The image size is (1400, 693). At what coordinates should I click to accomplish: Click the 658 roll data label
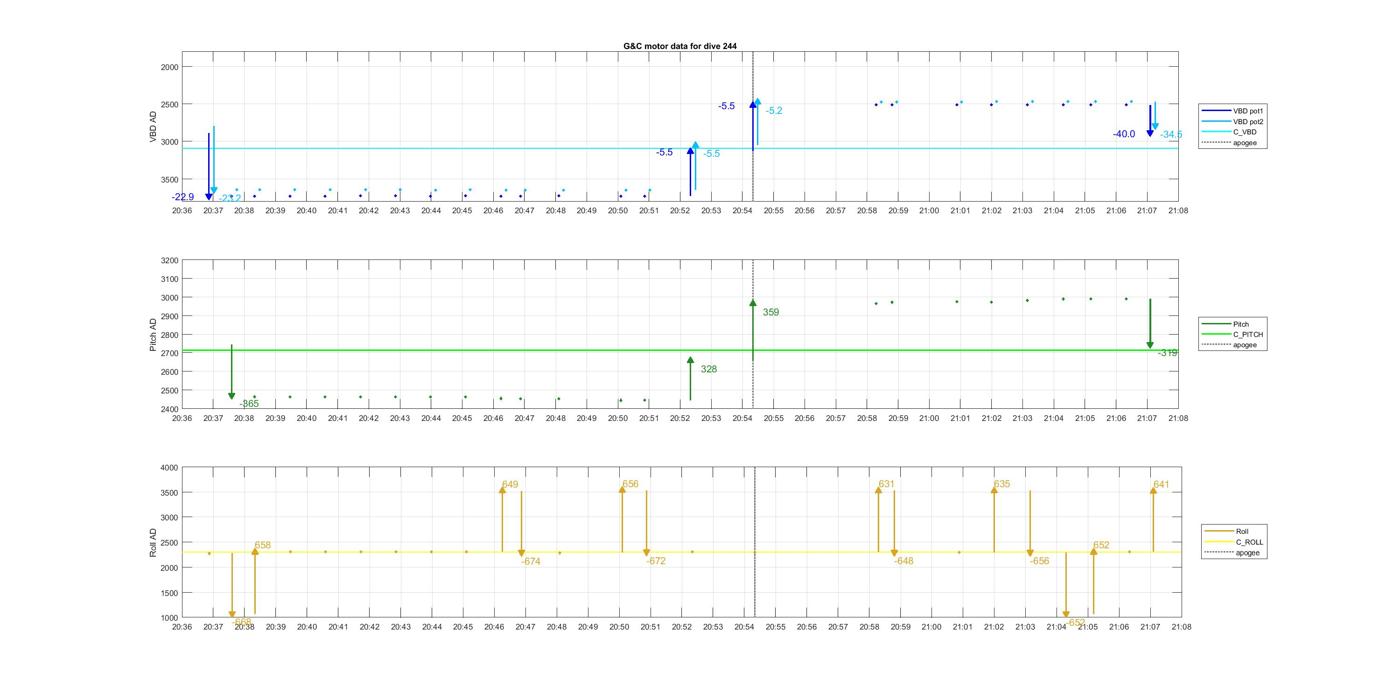(x=263, y=546)
